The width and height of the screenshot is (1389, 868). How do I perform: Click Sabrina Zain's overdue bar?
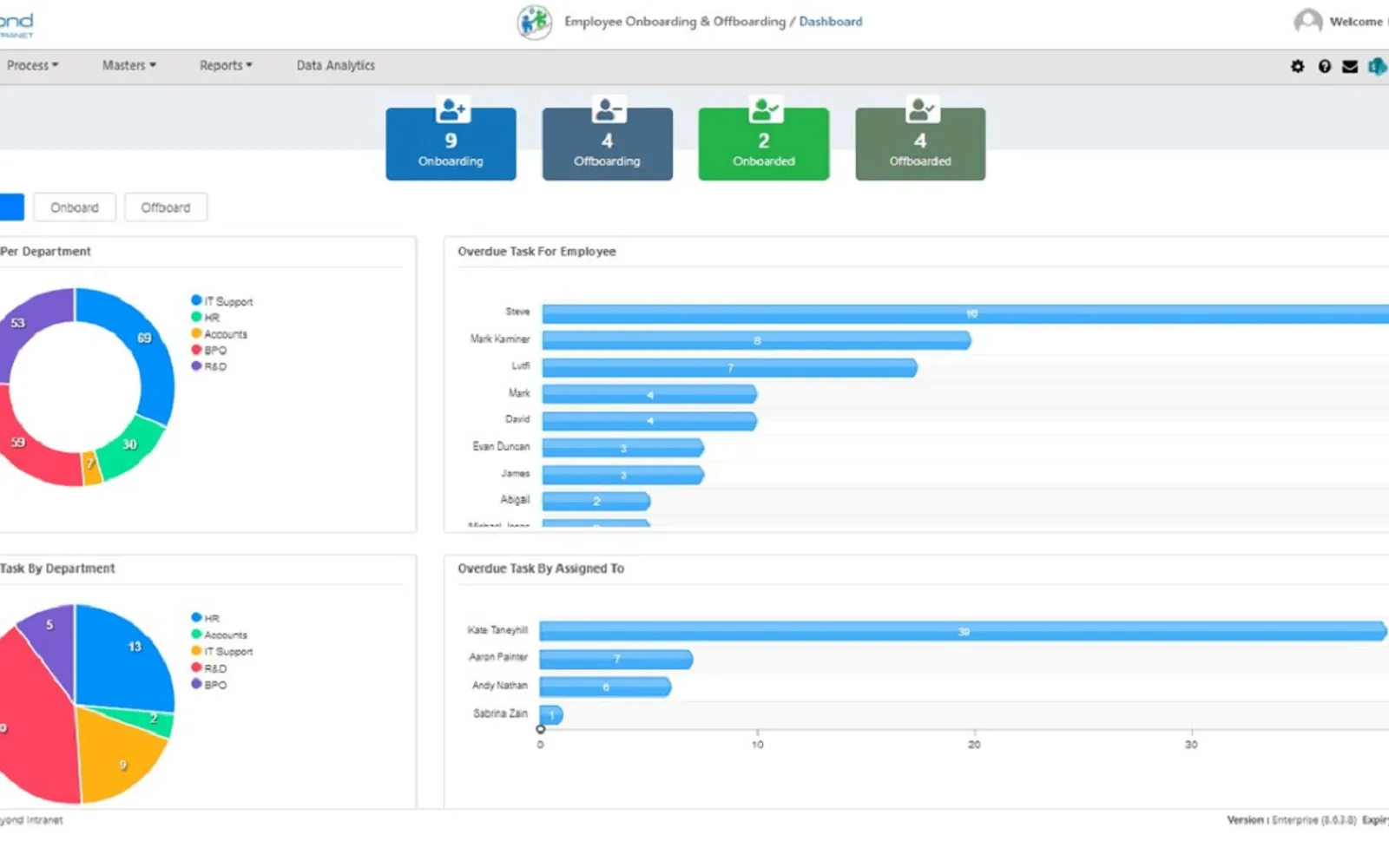(x=551, y=714)
